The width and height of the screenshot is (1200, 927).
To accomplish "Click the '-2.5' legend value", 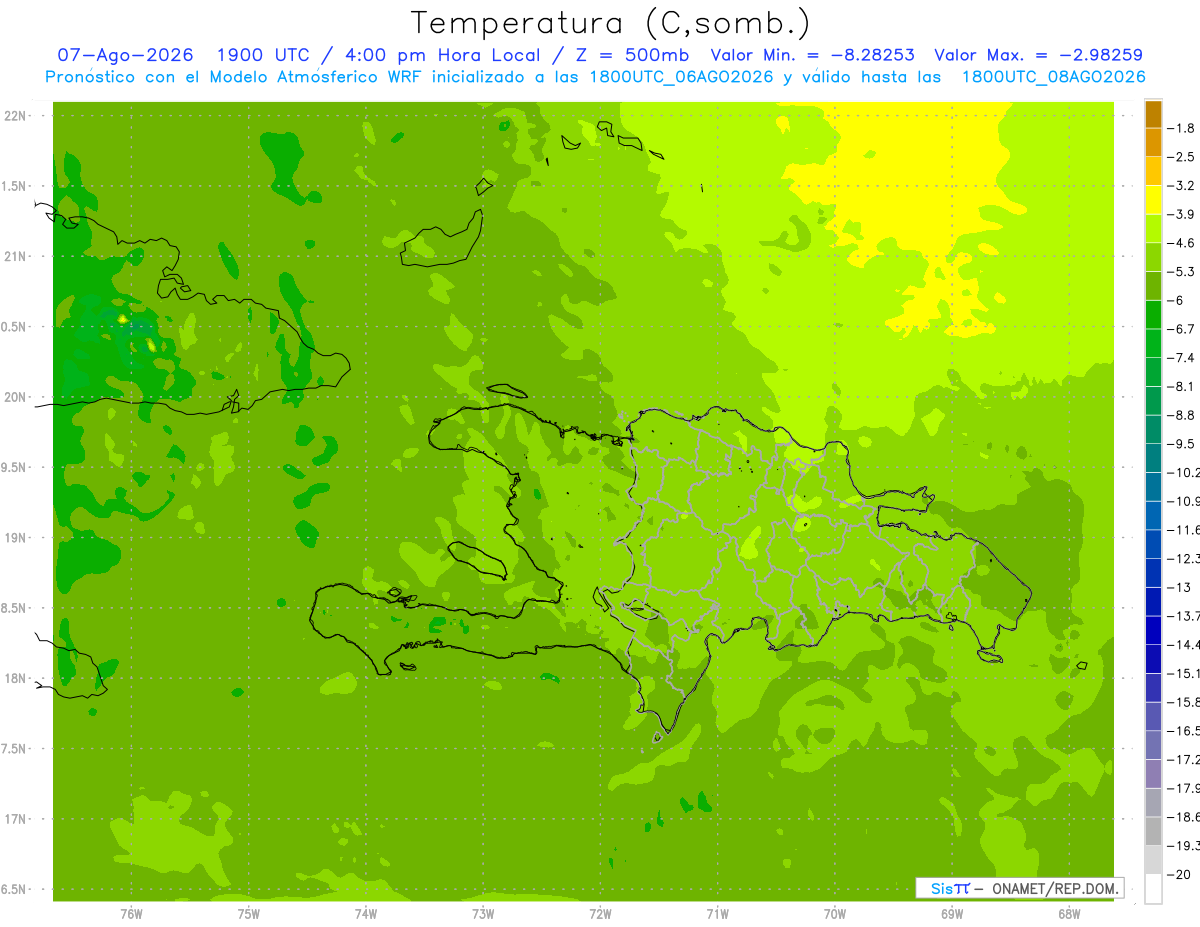I will click(x=1183, y=157).
